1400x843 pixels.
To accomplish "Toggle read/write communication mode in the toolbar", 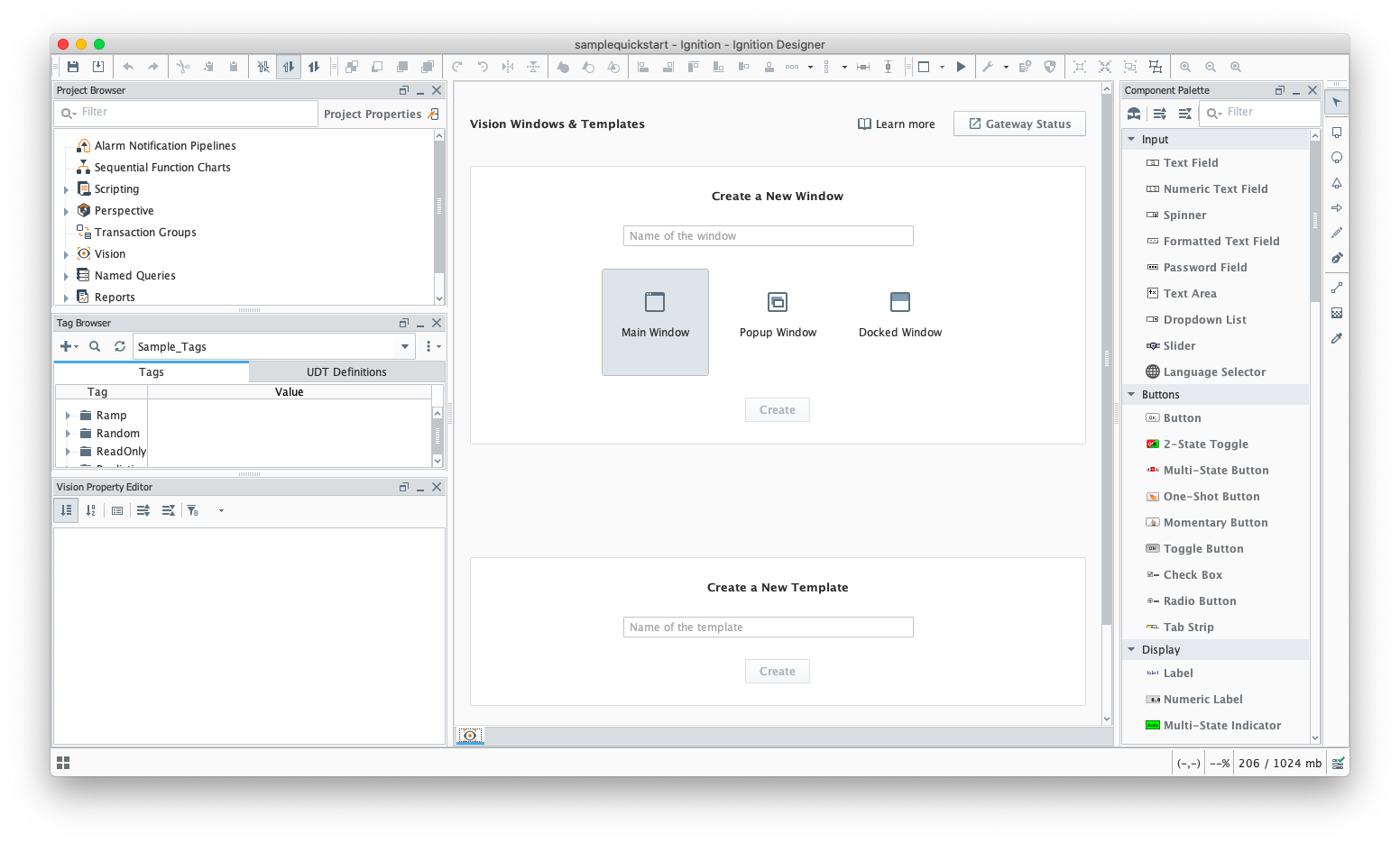I will (x=314, y=67).
